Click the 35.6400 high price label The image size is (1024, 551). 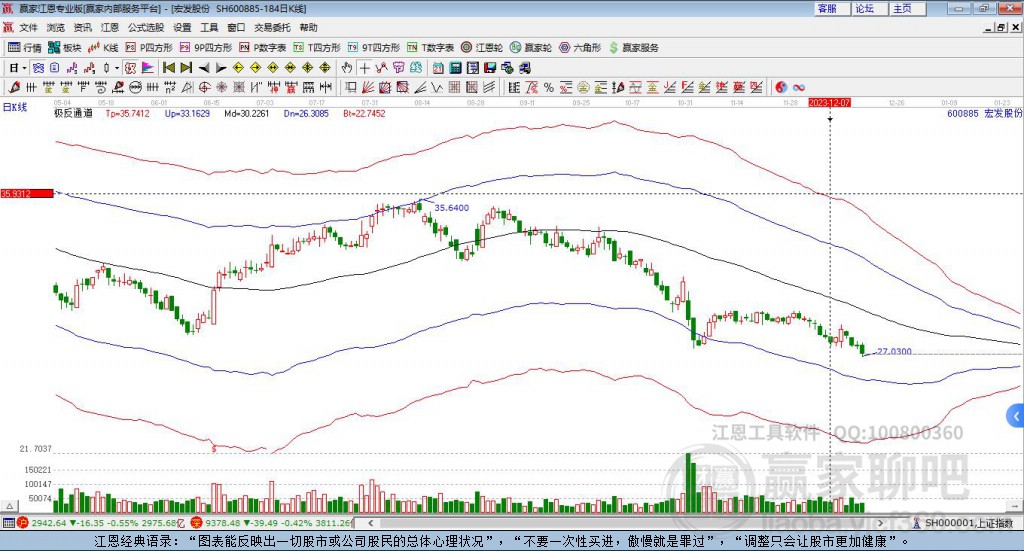click(452, 208)
